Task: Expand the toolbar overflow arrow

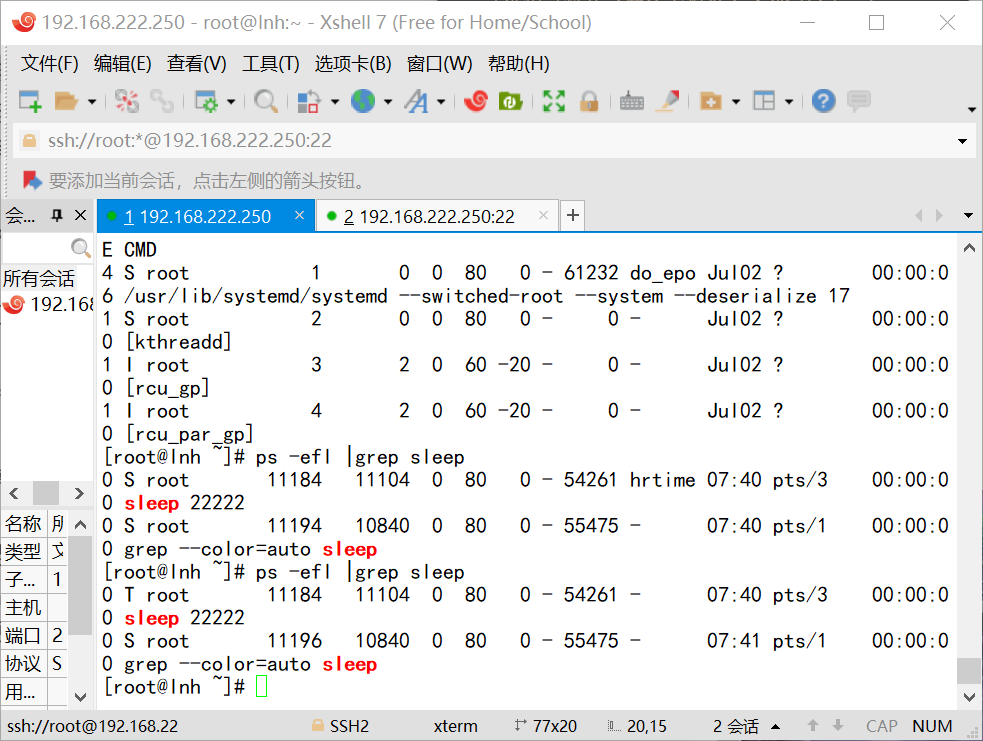Action: point(972,110)
